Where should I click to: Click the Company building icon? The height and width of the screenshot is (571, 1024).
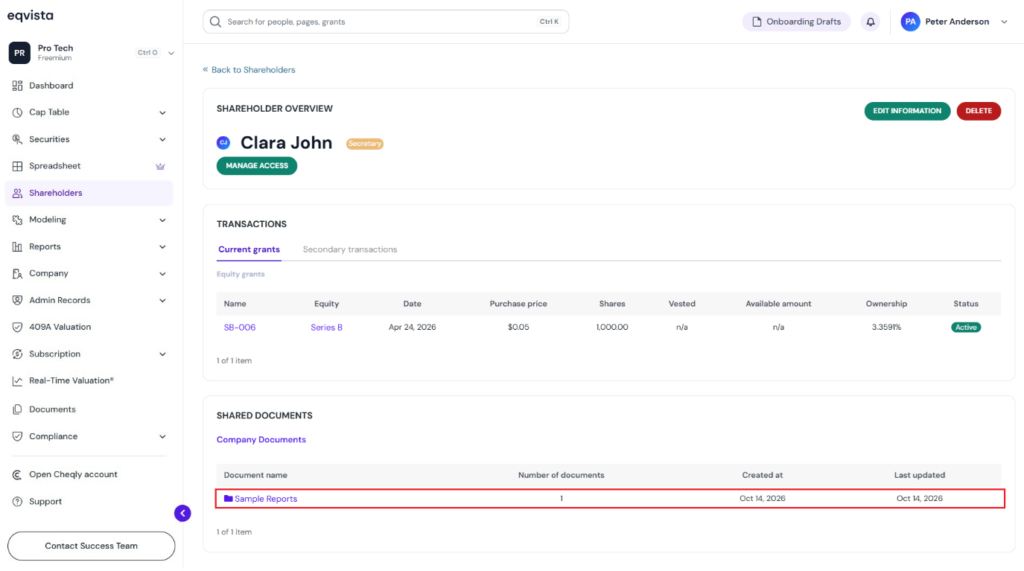point(17,274)
